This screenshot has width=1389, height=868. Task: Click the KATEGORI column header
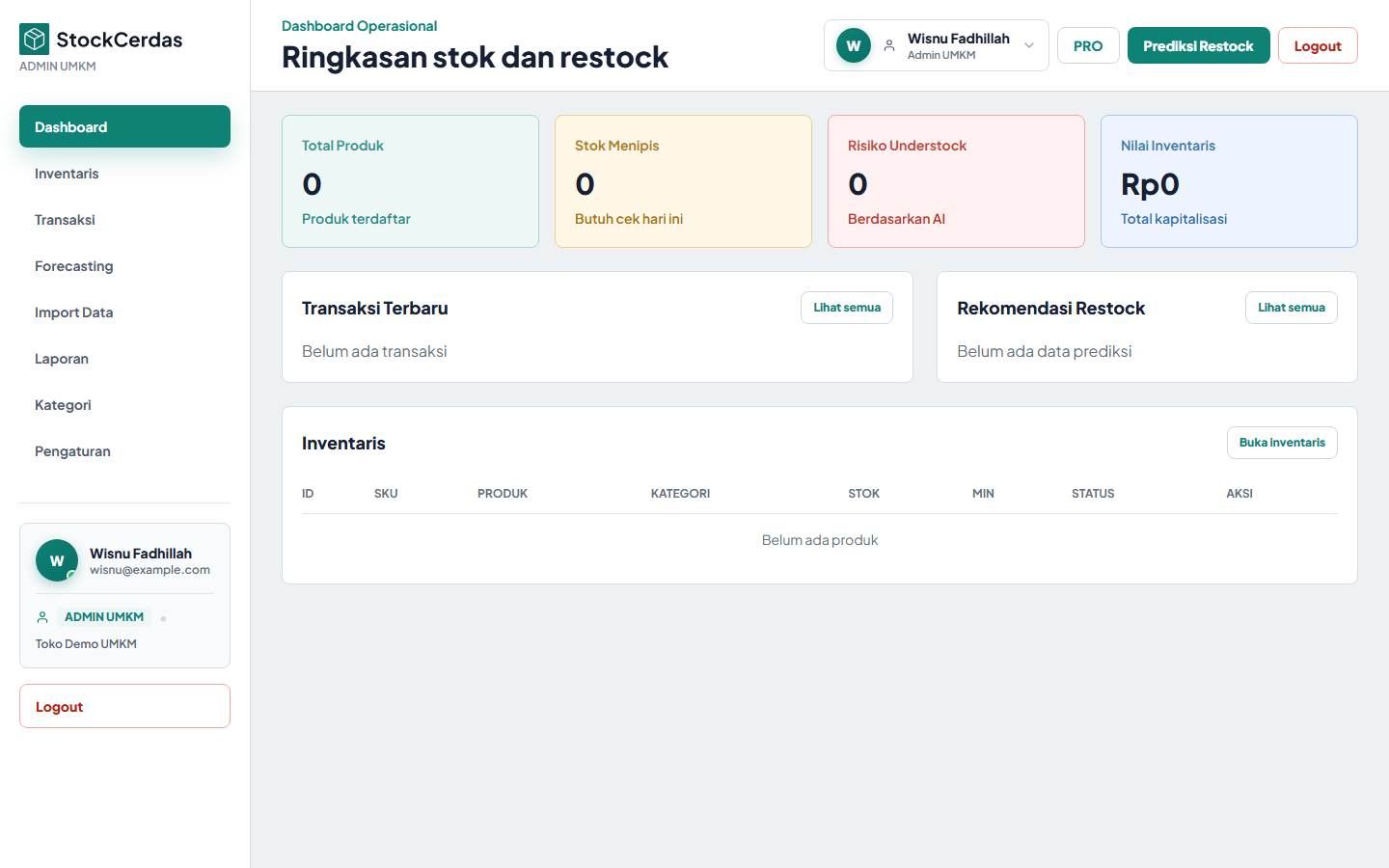pos(680,494)
